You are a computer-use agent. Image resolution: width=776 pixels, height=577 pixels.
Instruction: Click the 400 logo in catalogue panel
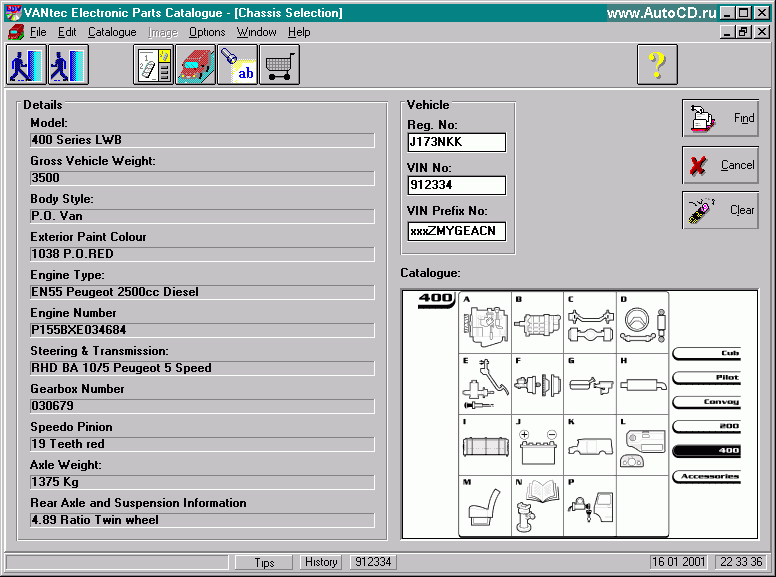point(436,300)
